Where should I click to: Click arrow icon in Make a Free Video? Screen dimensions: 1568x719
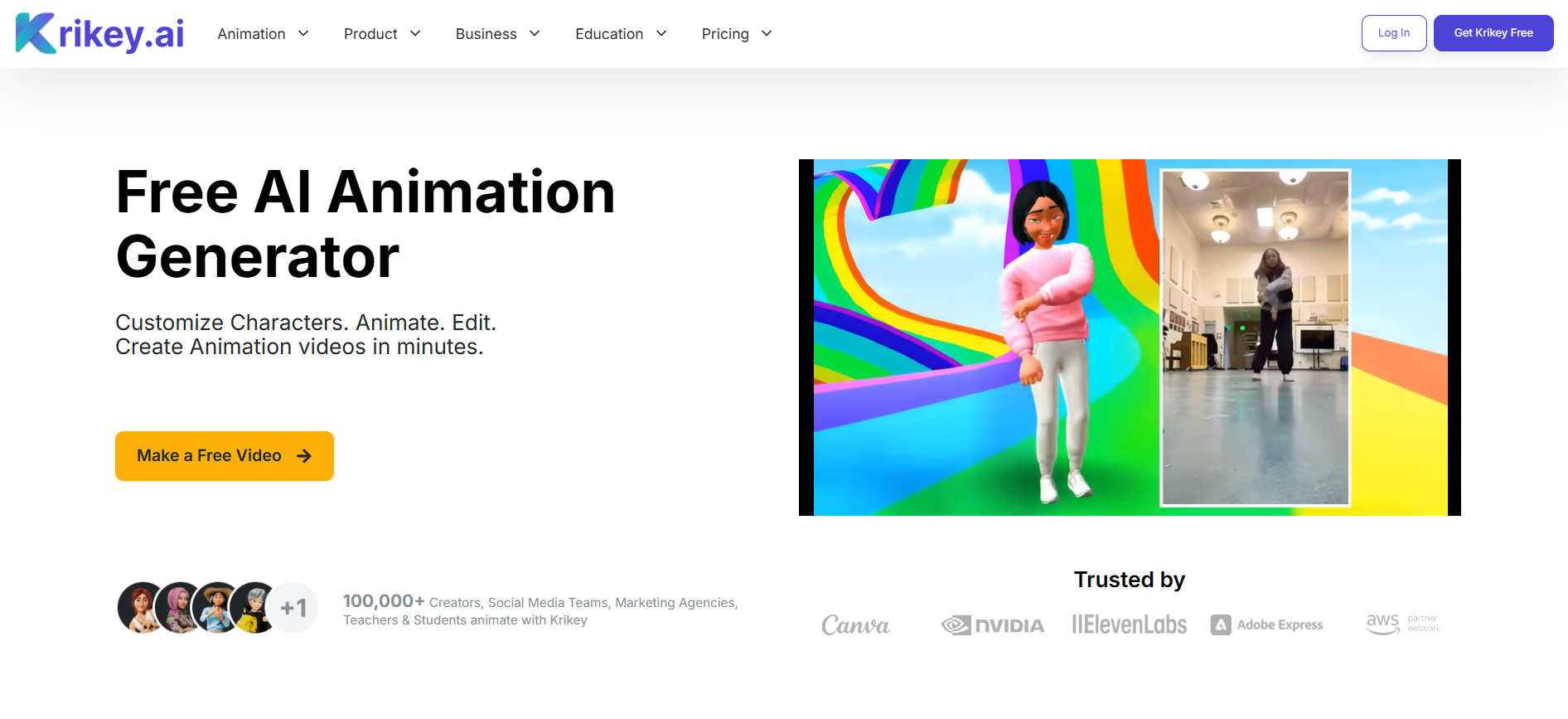tap(304, 456)
